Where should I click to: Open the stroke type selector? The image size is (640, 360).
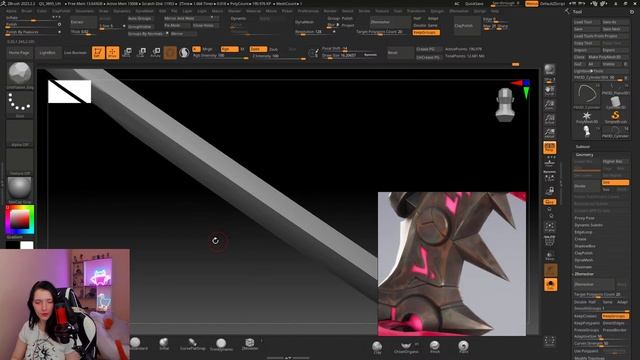click(20, 104)
